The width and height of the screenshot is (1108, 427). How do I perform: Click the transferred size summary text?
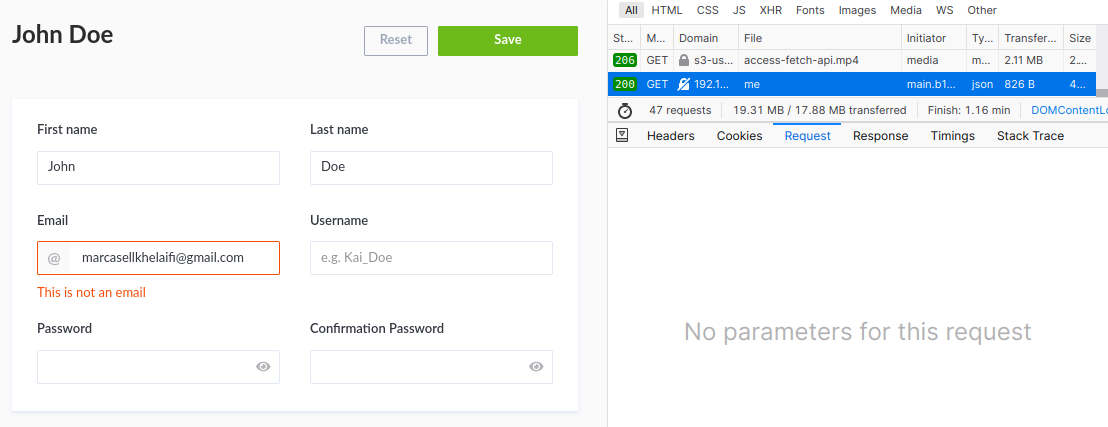pos(820,110)
